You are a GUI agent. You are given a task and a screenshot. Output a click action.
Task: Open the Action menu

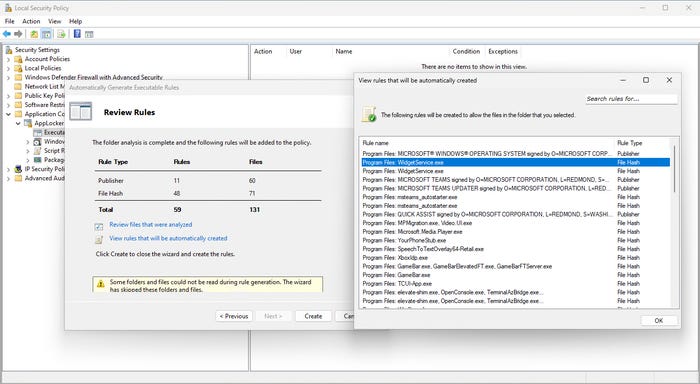point(31,21)
